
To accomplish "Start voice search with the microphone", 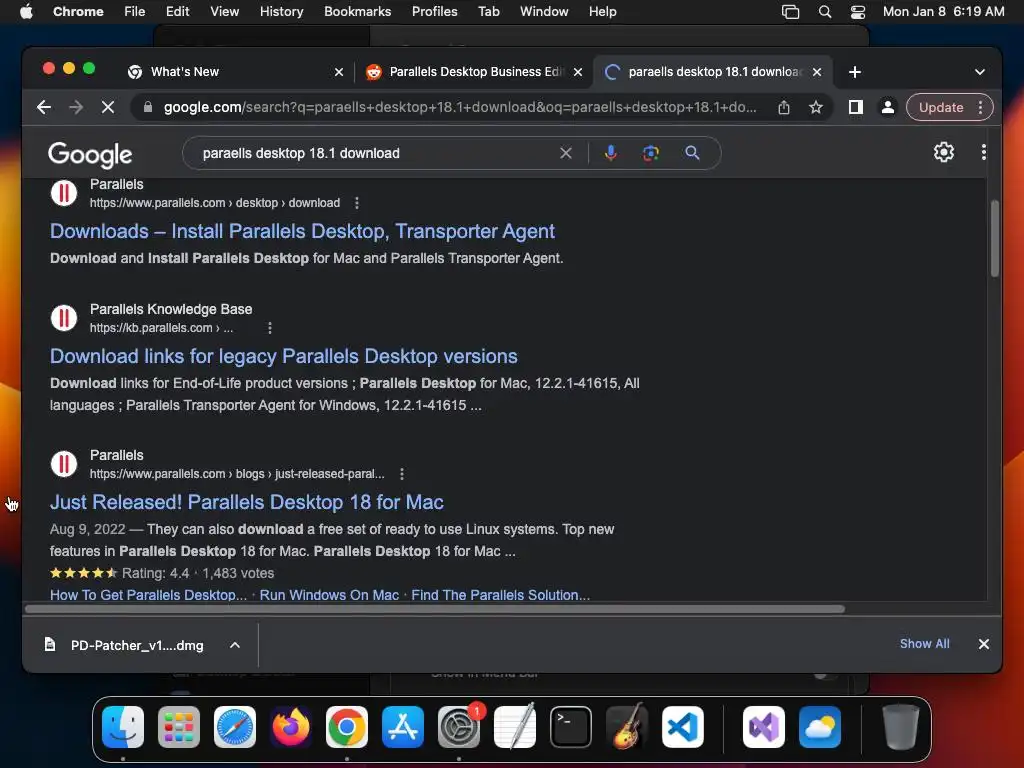I will [x=611, y=153].
